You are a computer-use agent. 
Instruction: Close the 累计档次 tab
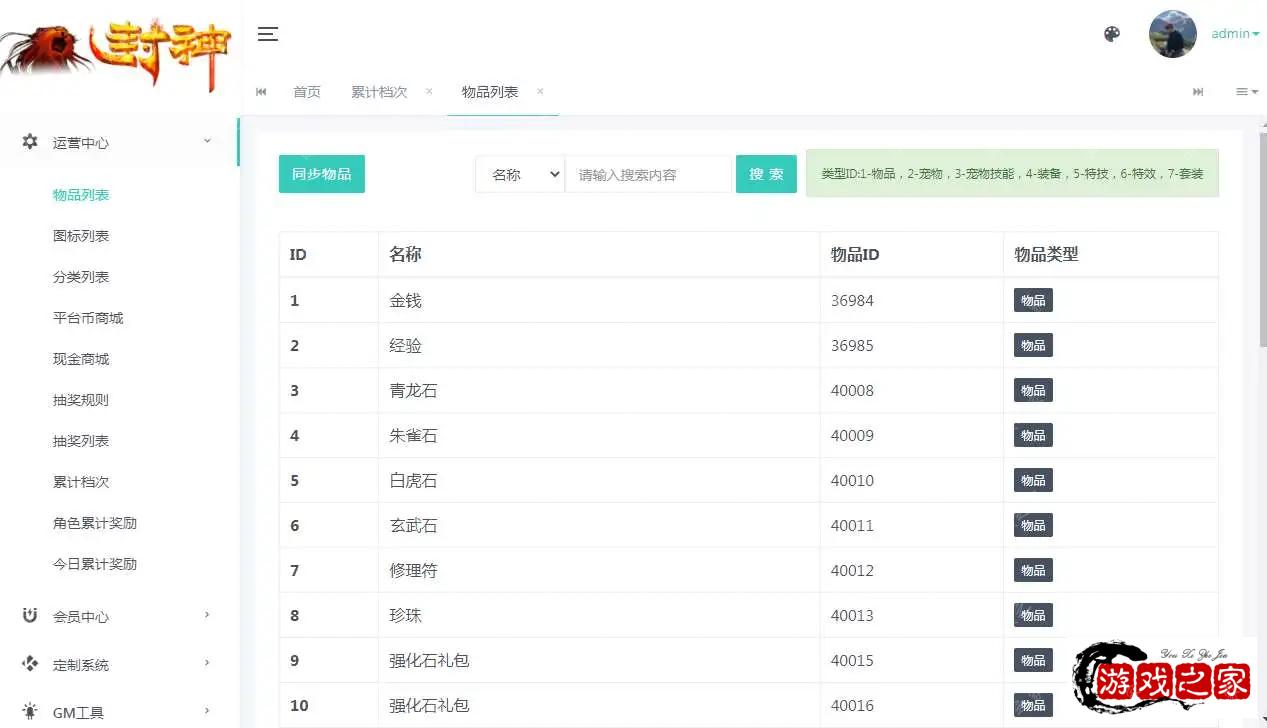click(429, 91)
